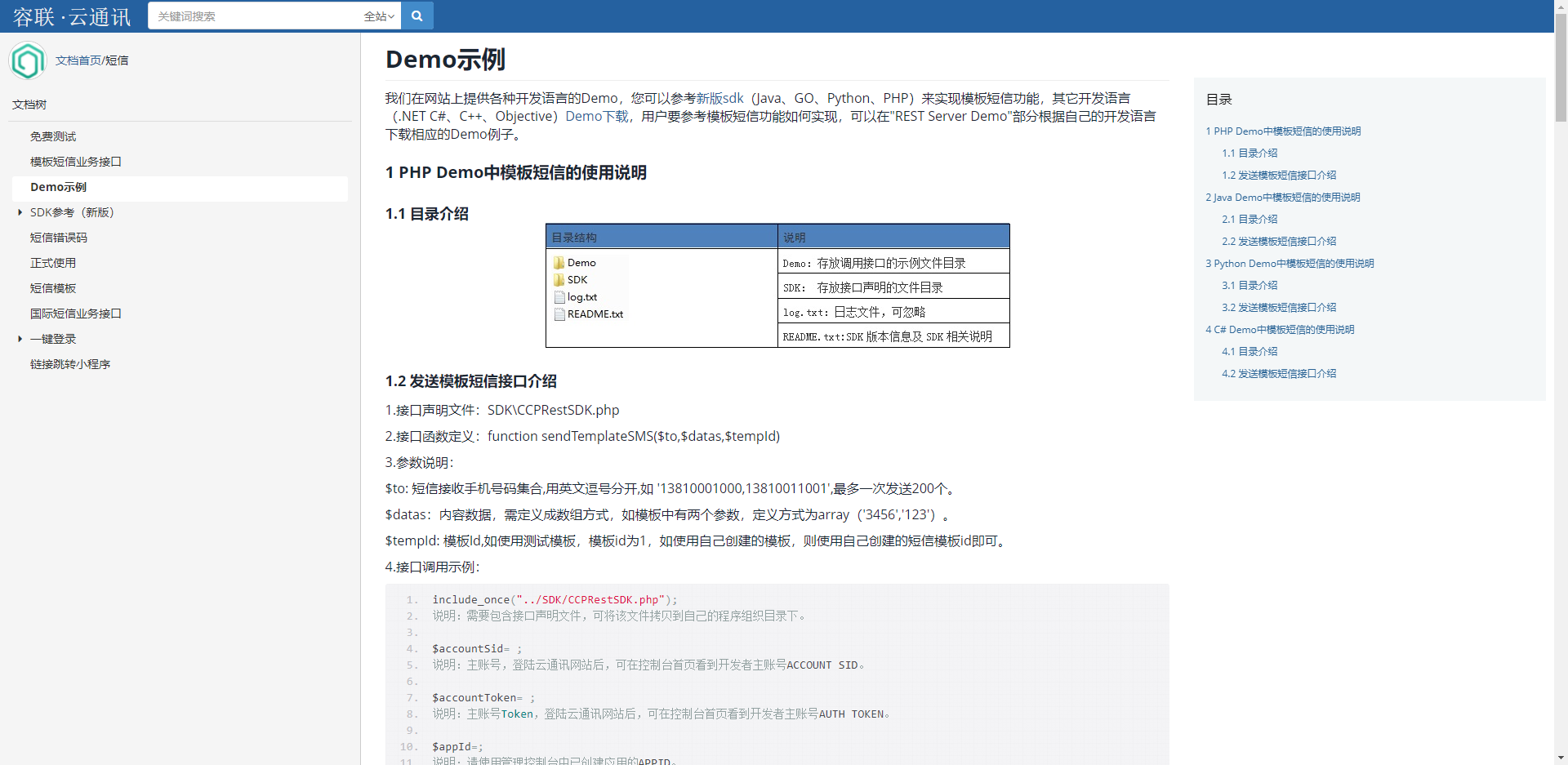Open 链接跳转小程序 from the sidebar

click(70, 364)
